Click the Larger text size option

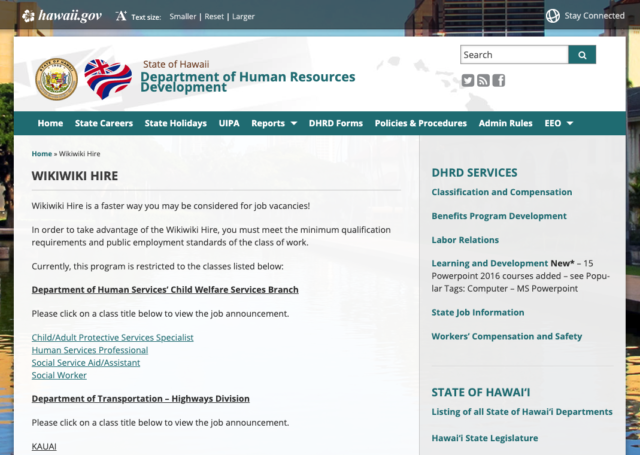pyautogui.click(x=243, y=17)
